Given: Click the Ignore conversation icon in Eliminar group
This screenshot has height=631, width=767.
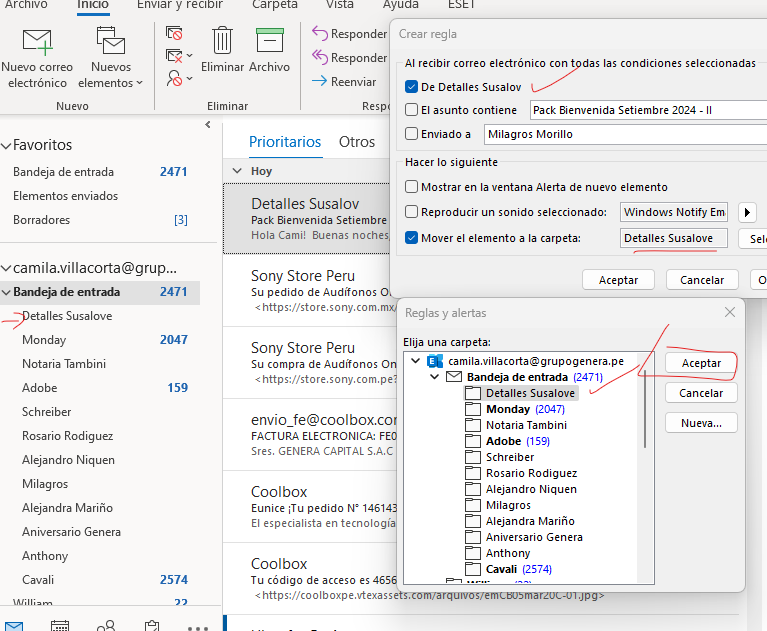Looking at the screenshot, I should pos(174,34).
